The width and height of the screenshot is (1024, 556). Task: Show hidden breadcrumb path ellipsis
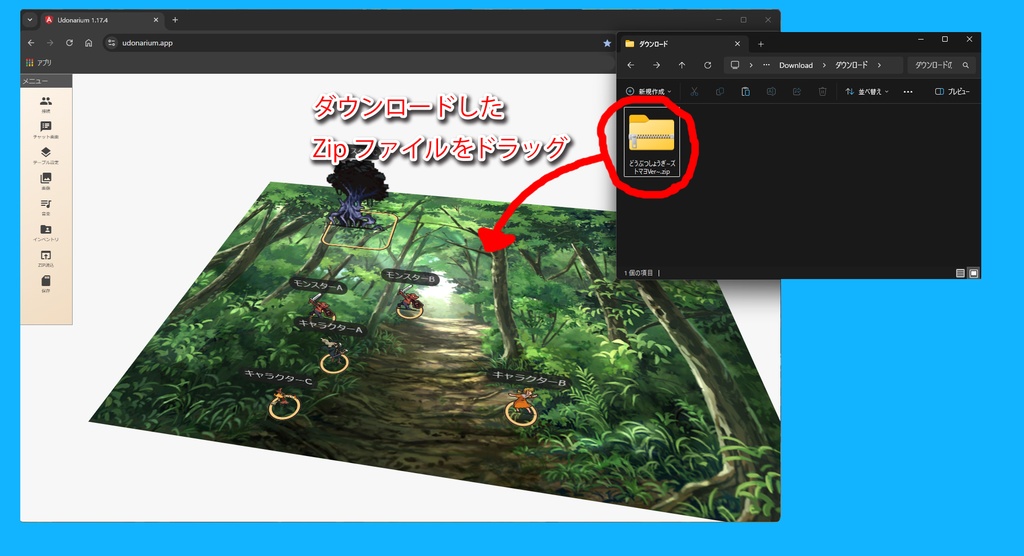pos(767,65)
